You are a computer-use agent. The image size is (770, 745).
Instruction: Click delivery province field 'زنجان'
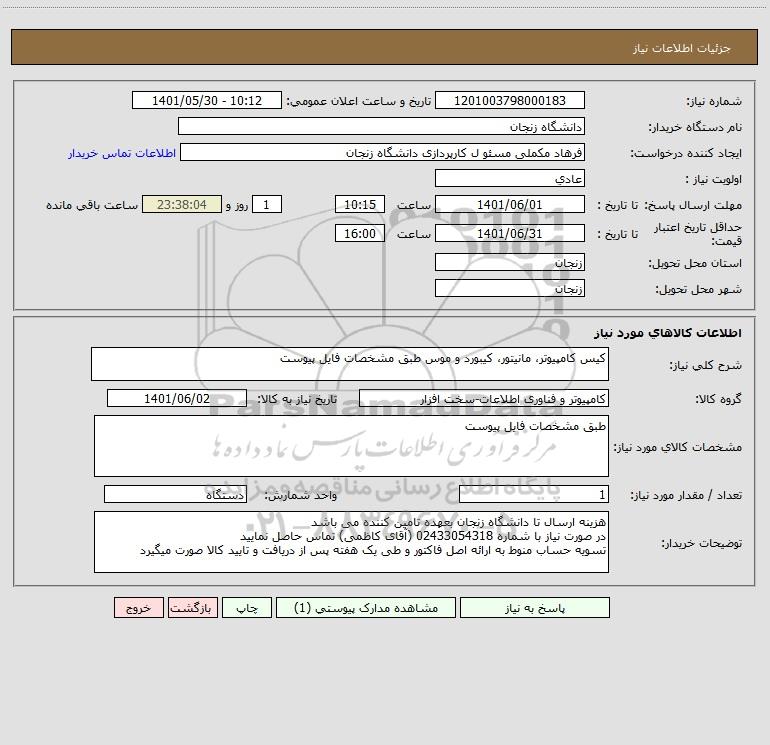510,262
